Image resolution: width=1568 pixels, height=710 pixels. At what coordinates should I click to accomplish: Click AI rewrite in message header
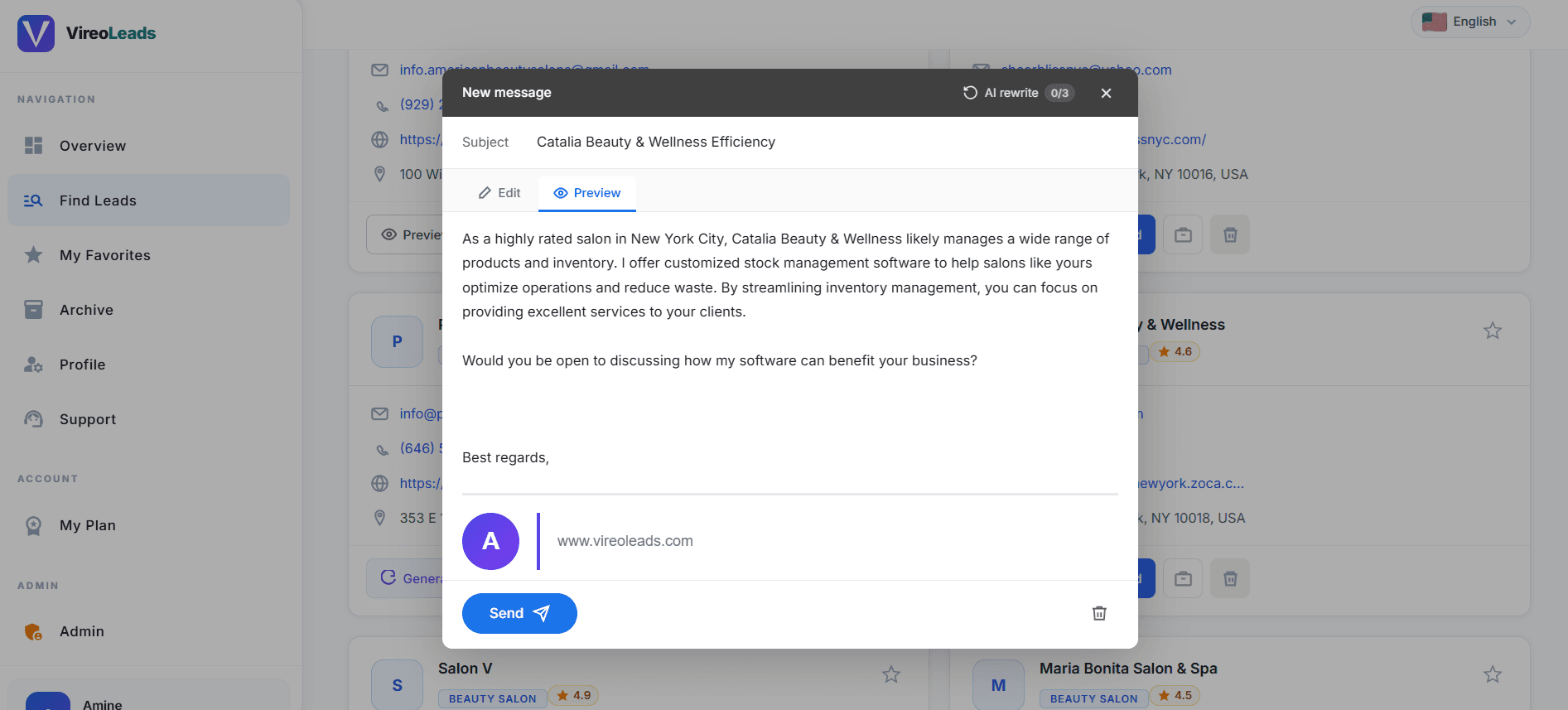coord(1018,93)
